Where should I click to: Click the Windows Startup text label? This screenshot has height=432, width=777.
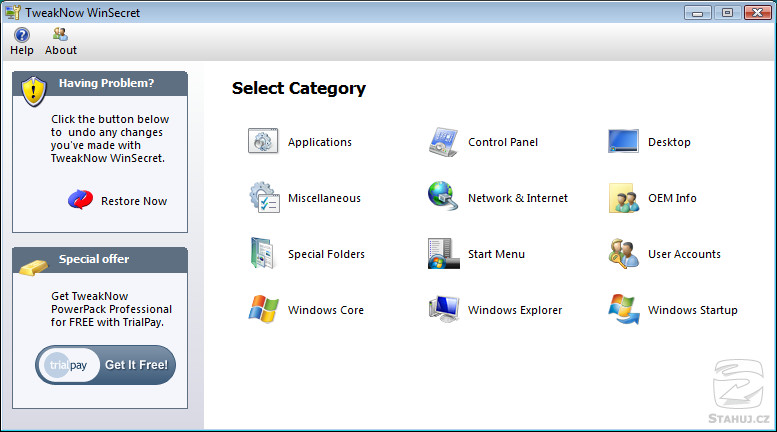(692, 310)
